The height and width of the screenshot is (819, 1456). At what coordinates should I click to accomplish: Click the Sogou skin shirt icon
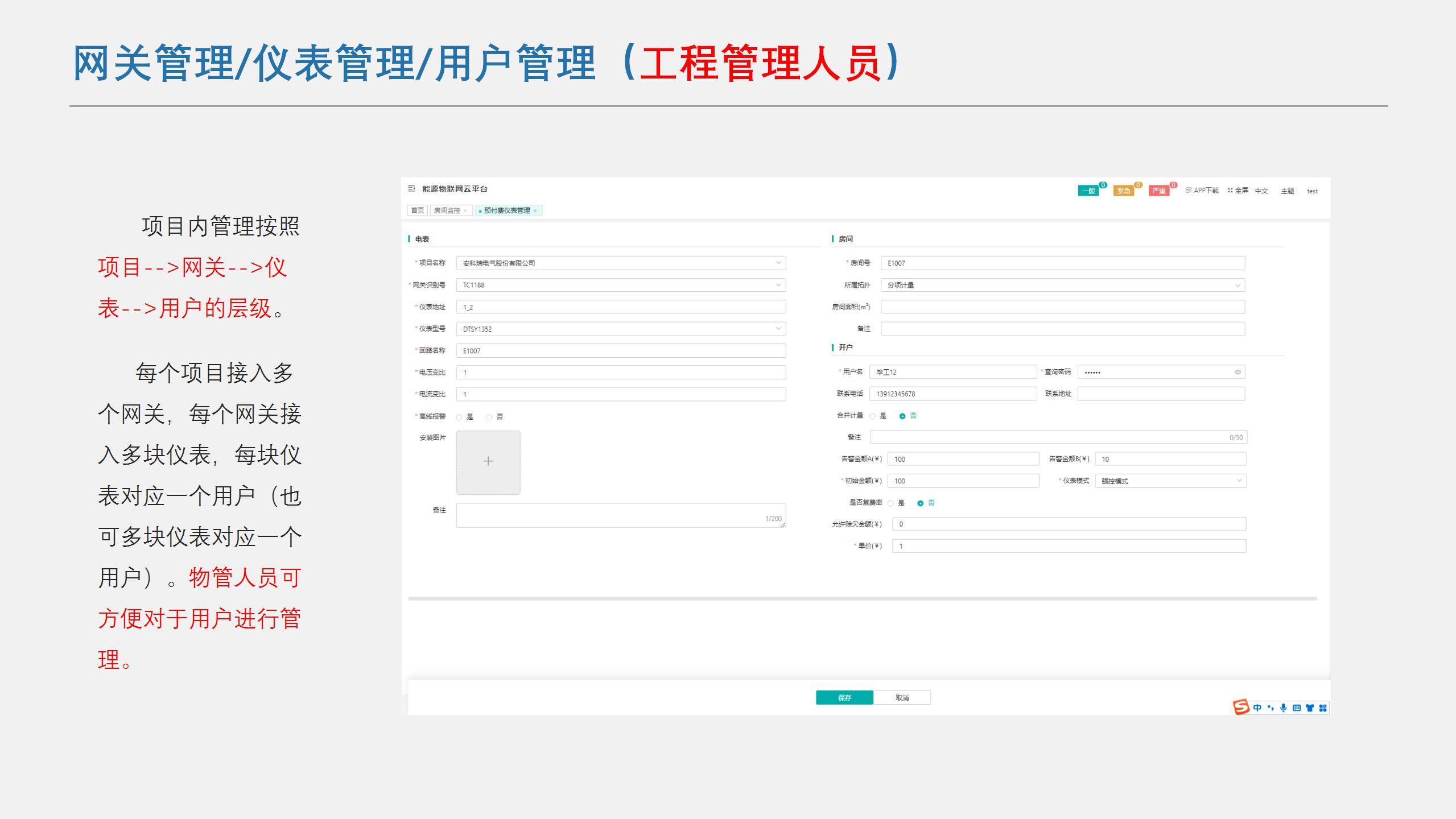point(1309,708)
